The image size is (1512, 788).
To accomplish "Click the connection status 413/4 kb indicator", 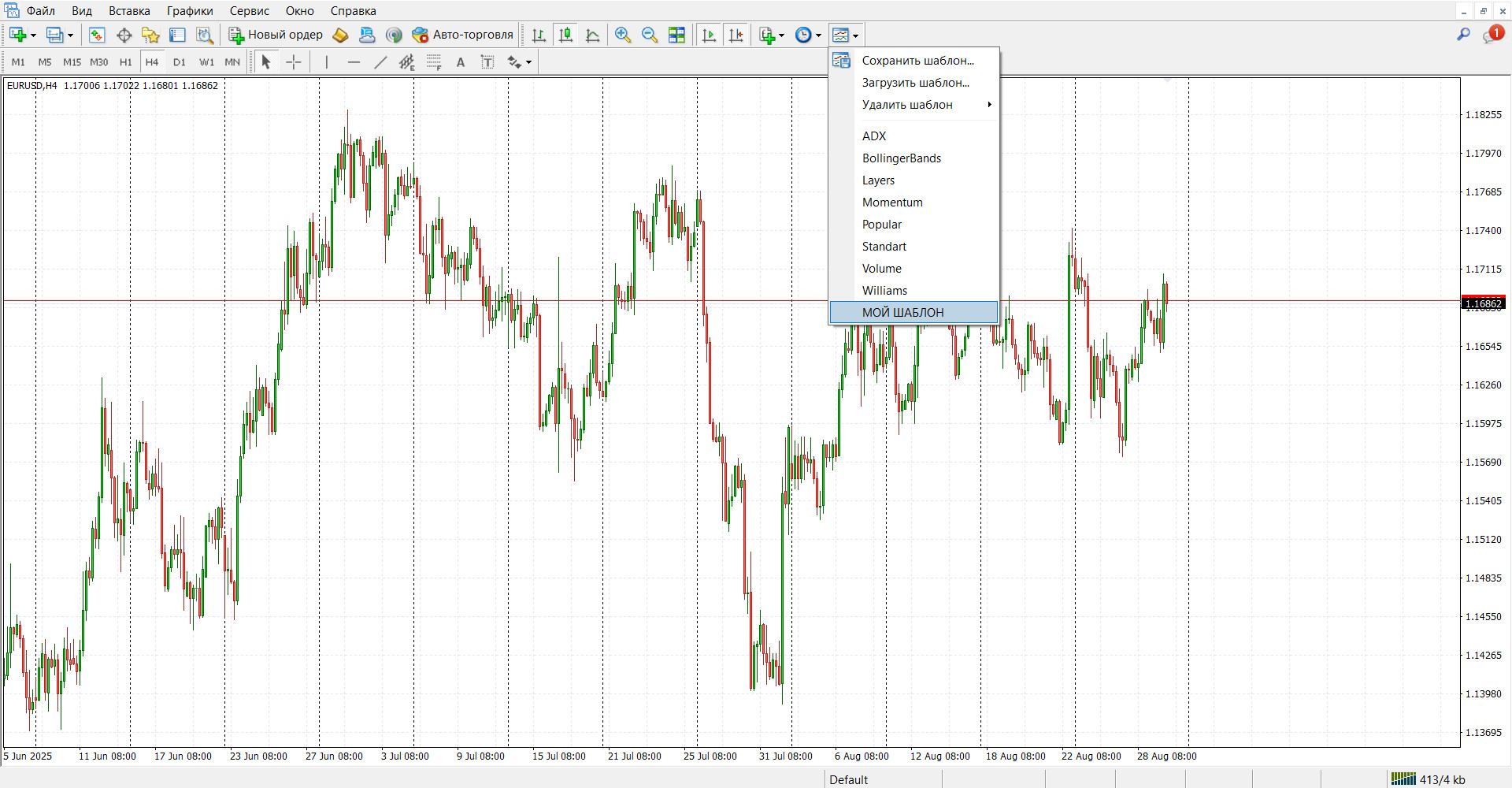I will click(x=1427, y=779).
